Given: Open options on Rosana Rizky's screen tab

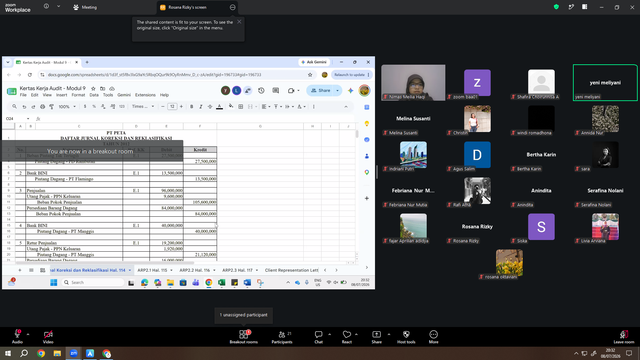Looking at the screenshot, I should [232, 7].
